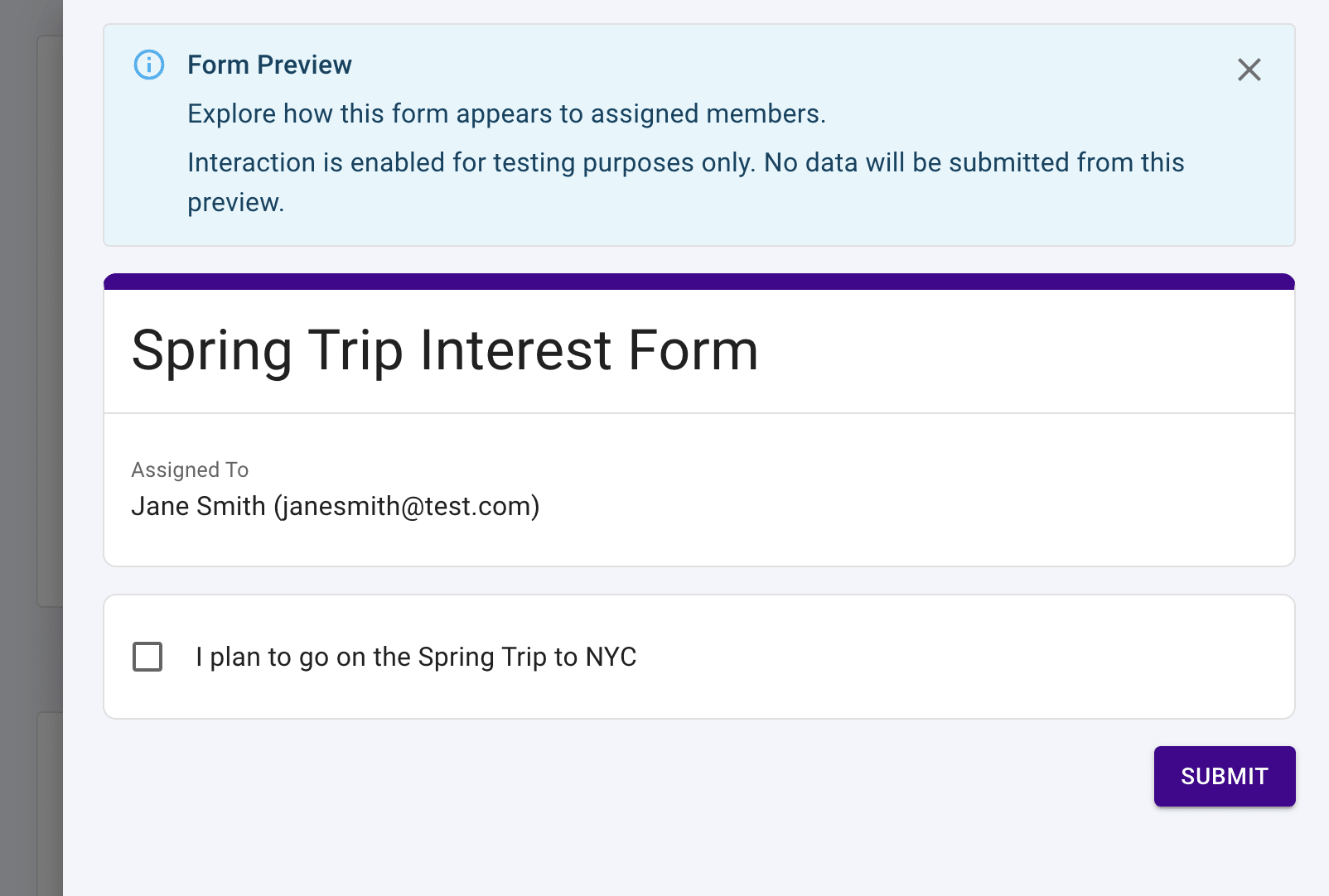Click the "Interaction is enabled for testing" notice
The image size is (1329, 896).
(x=685, y=162)
